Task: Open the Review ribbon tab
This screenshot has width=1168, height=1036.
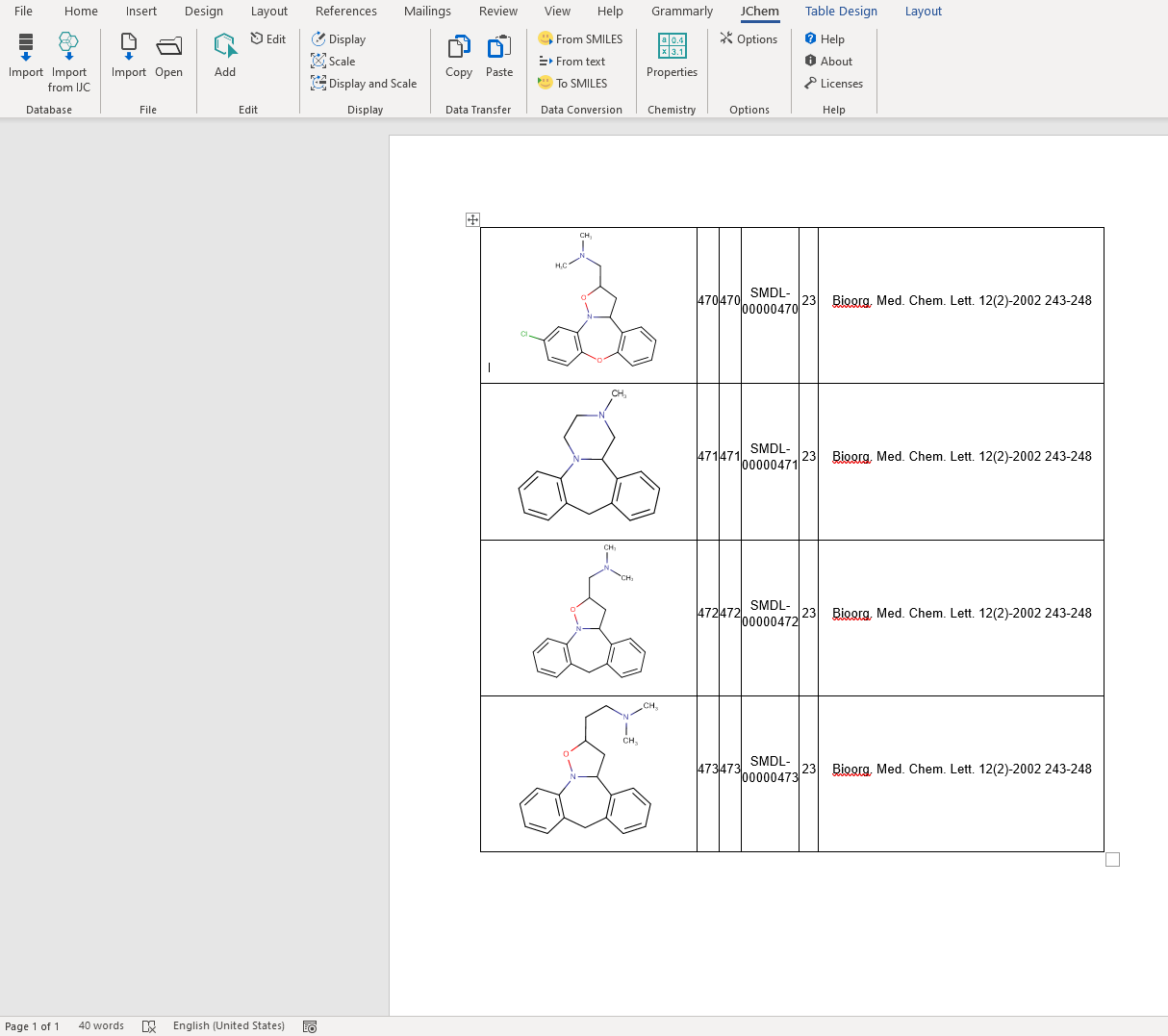Action: click(497, 11)
